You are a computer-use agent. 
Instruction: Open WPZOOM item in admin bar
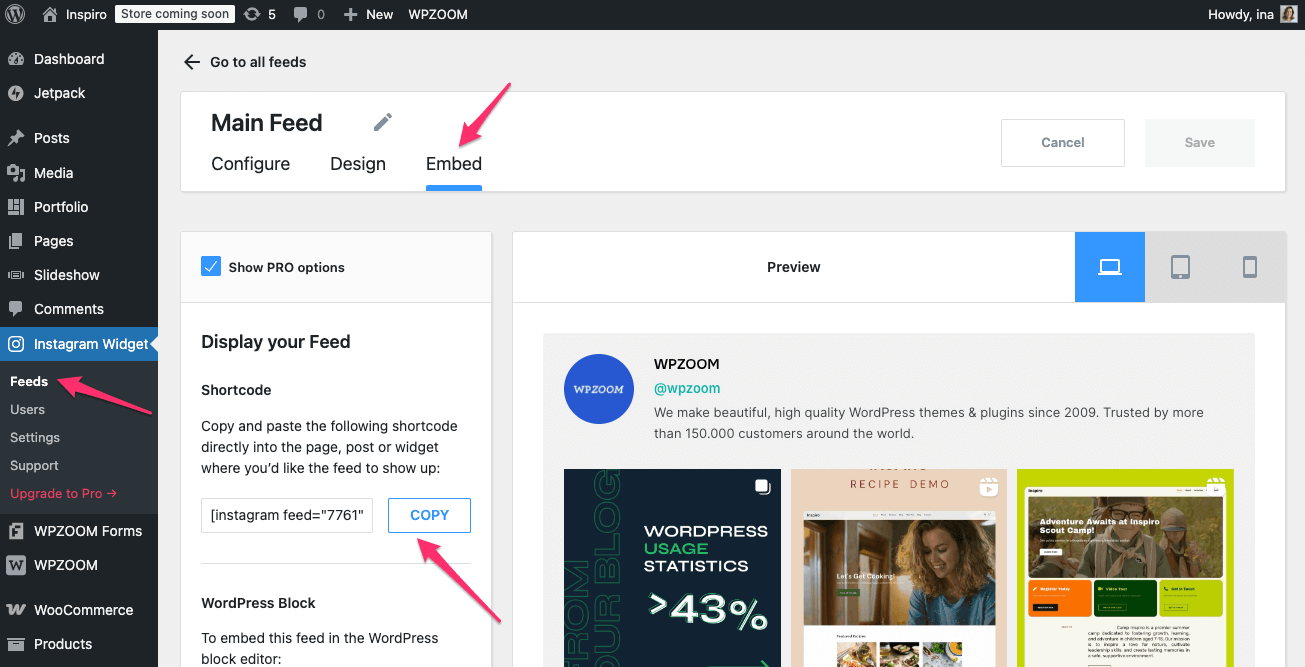click(x=438, y=15)
